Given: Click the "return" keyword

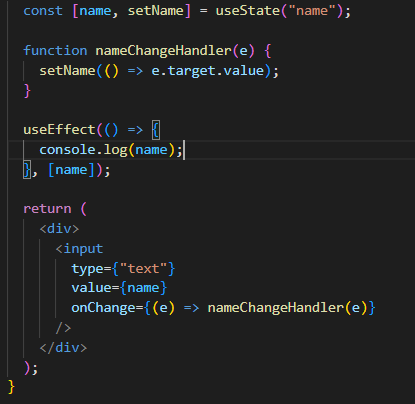Looking at the screenshot, I should 47,209.
